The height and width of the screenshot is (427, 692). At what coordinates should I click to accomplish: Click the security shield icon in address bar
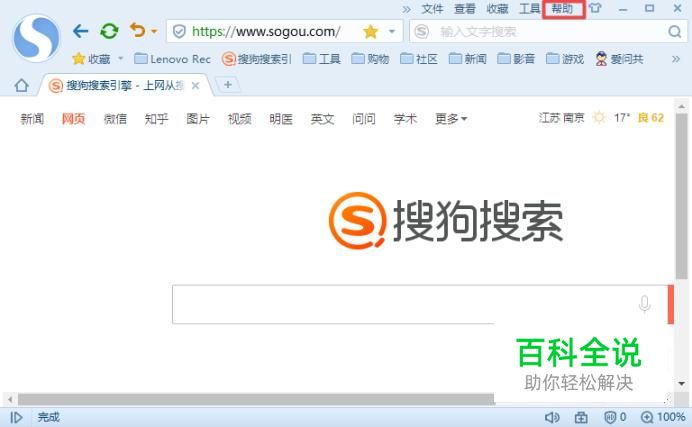[179, 32]
